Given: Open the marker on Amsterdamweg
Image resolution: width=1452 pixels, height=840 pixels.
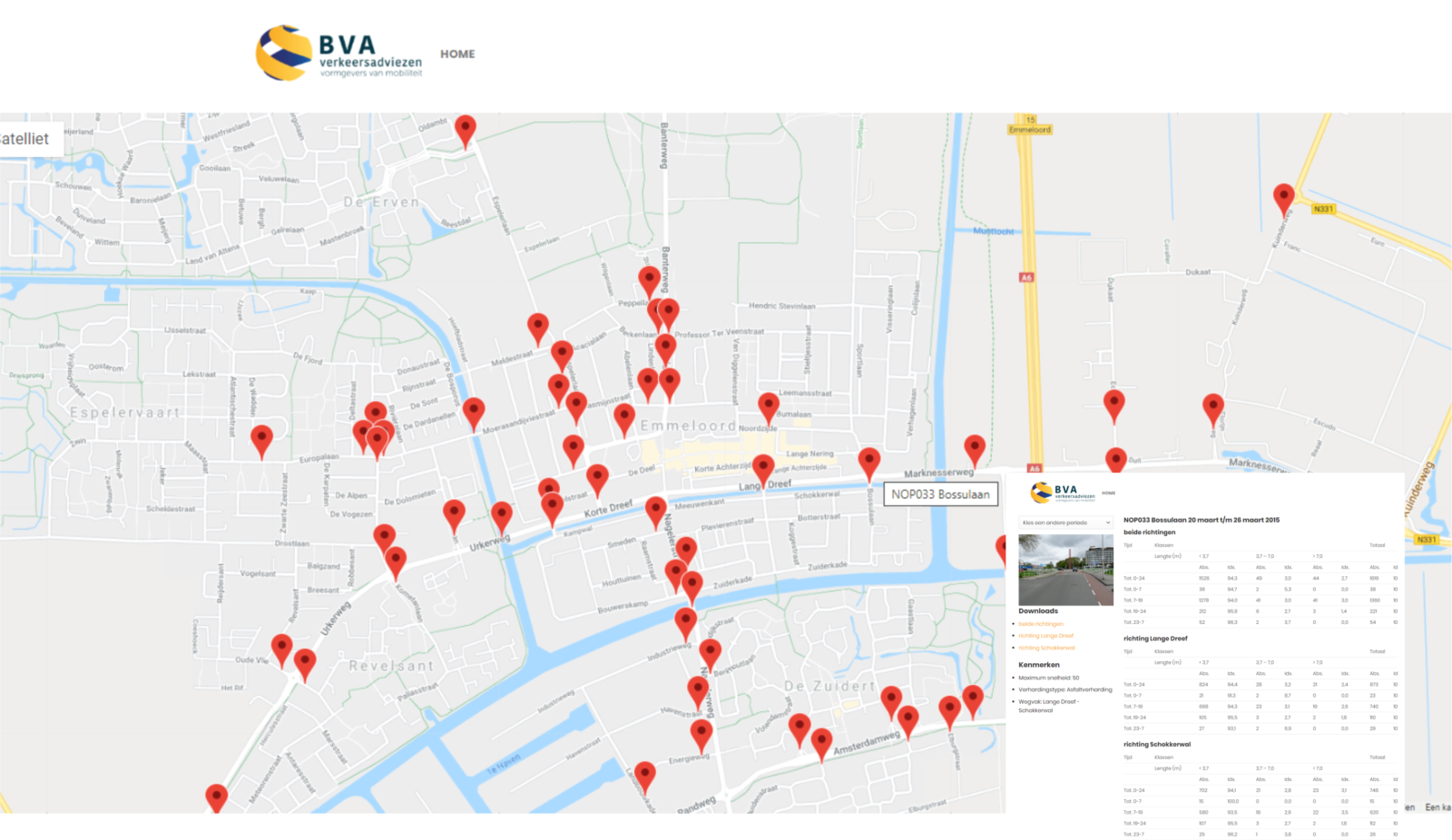Looking at the screenshot, I should coord(821,742).
